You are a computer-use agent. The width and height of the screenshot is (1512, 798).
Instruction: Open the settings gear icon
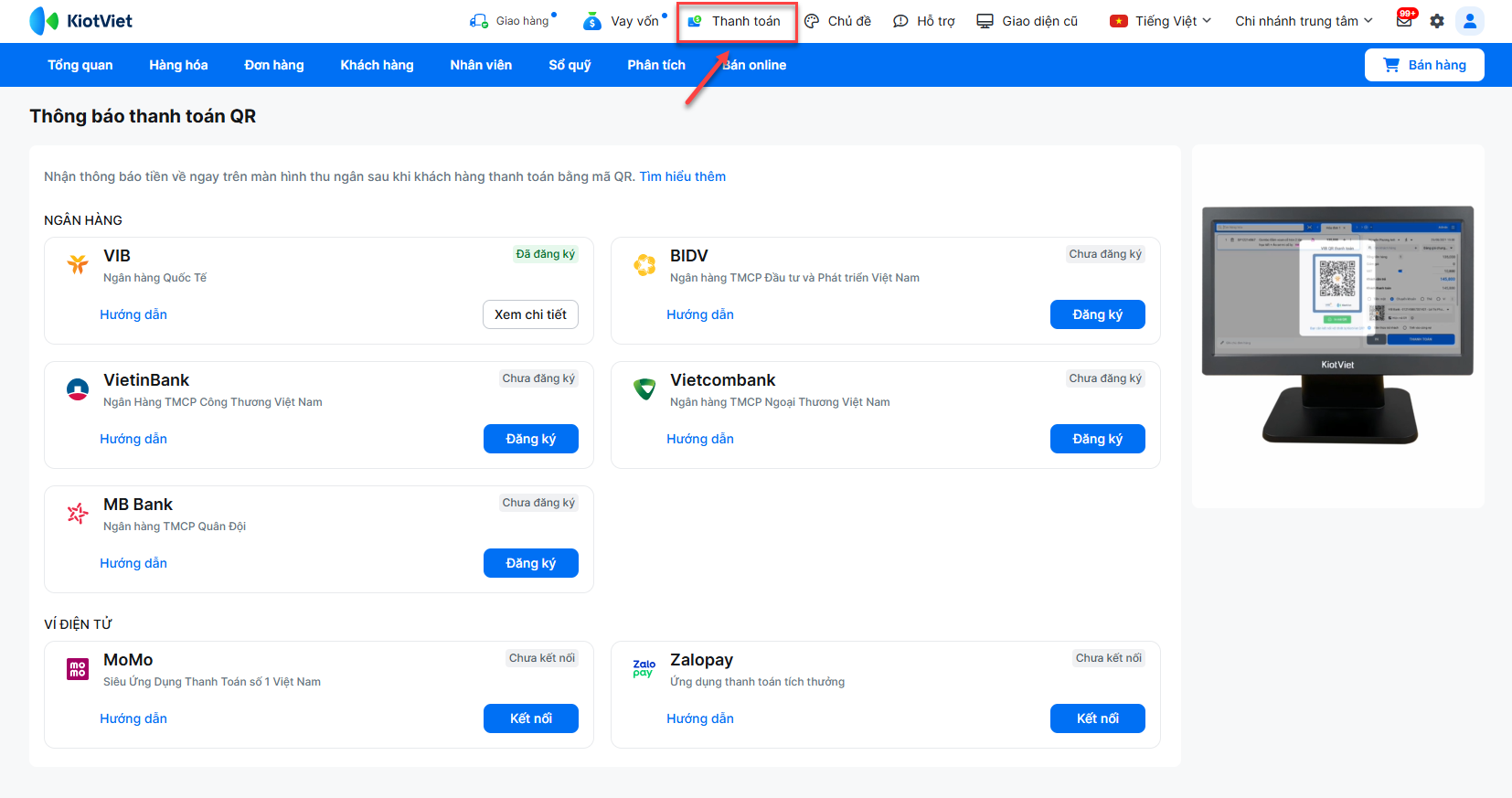point(1437,21)
